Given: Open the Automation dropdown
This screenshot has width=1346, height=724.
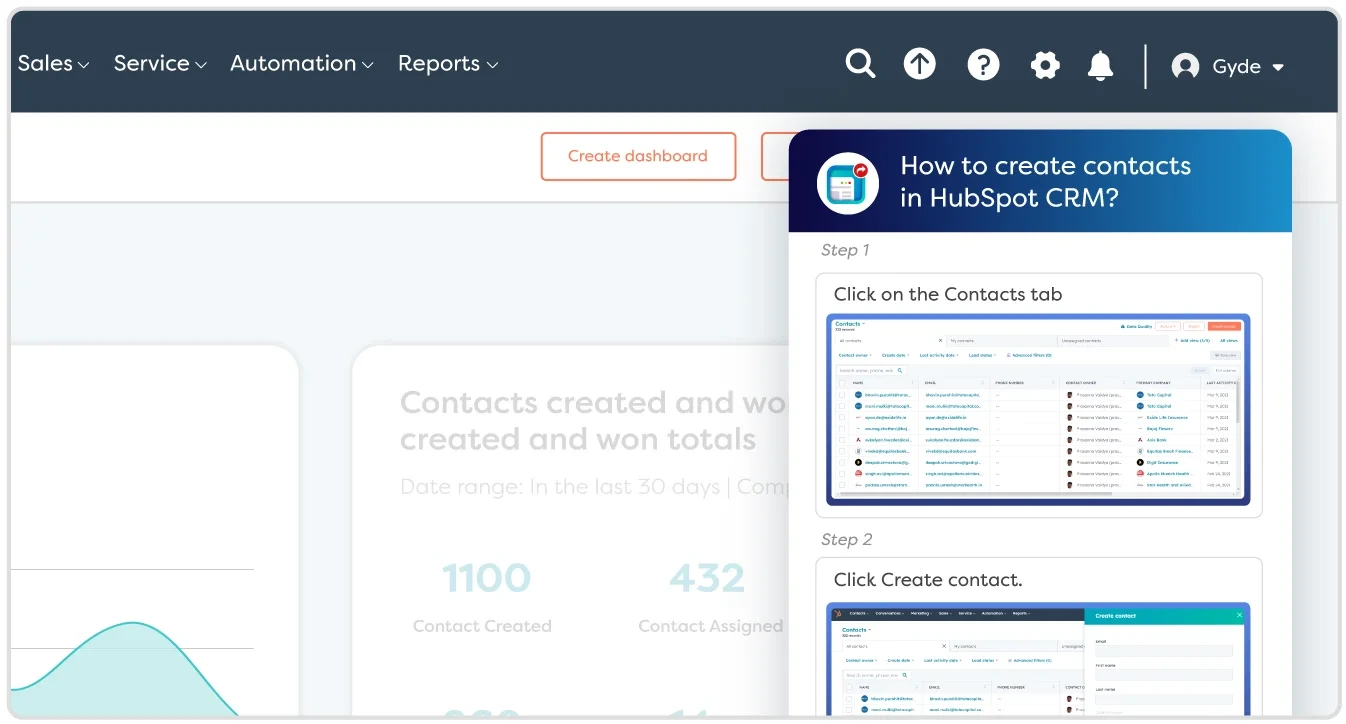Looking at the screenshot, I should [x=302, y=63].
